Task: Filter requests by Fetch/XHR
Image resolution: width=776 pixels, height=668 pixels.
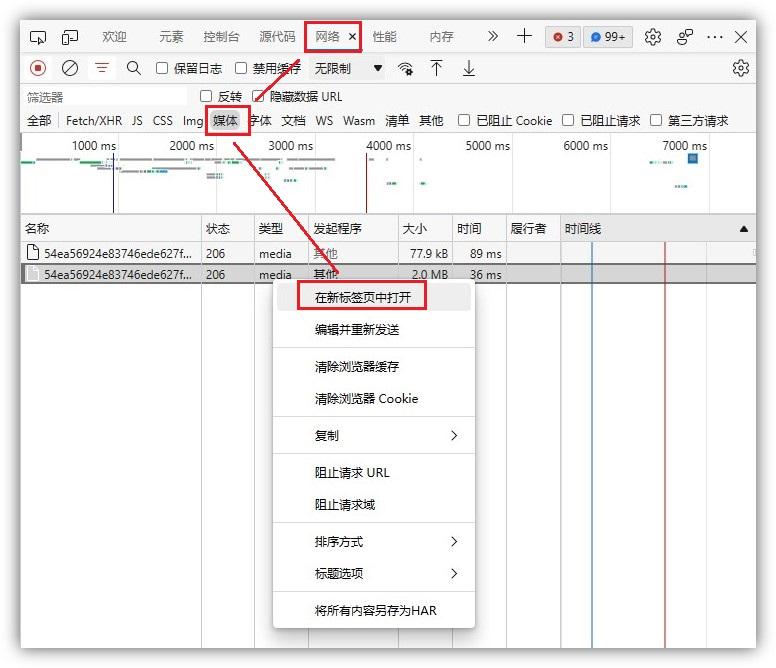Action: [94, 121]
